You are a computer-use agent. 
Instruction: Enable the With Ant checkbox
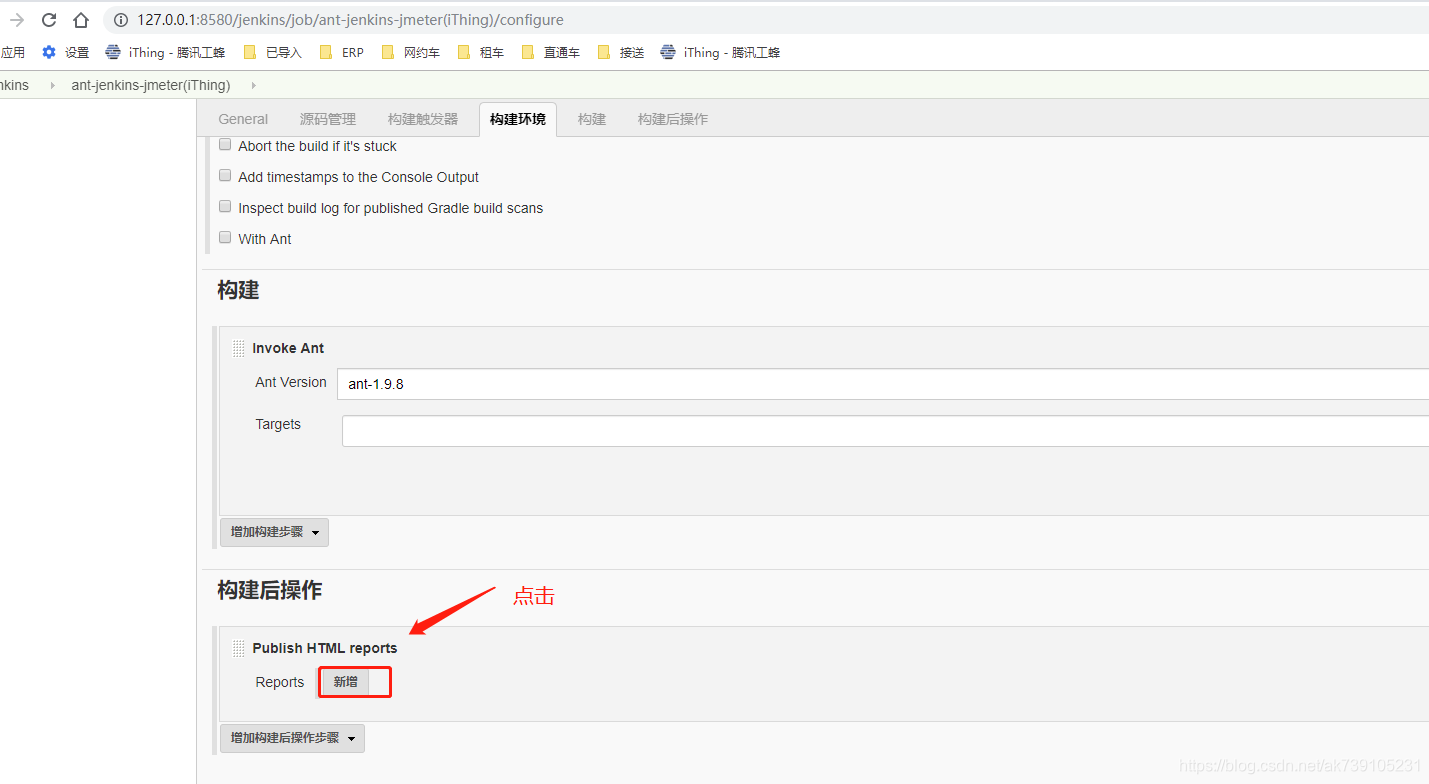[x=225, y=238]
